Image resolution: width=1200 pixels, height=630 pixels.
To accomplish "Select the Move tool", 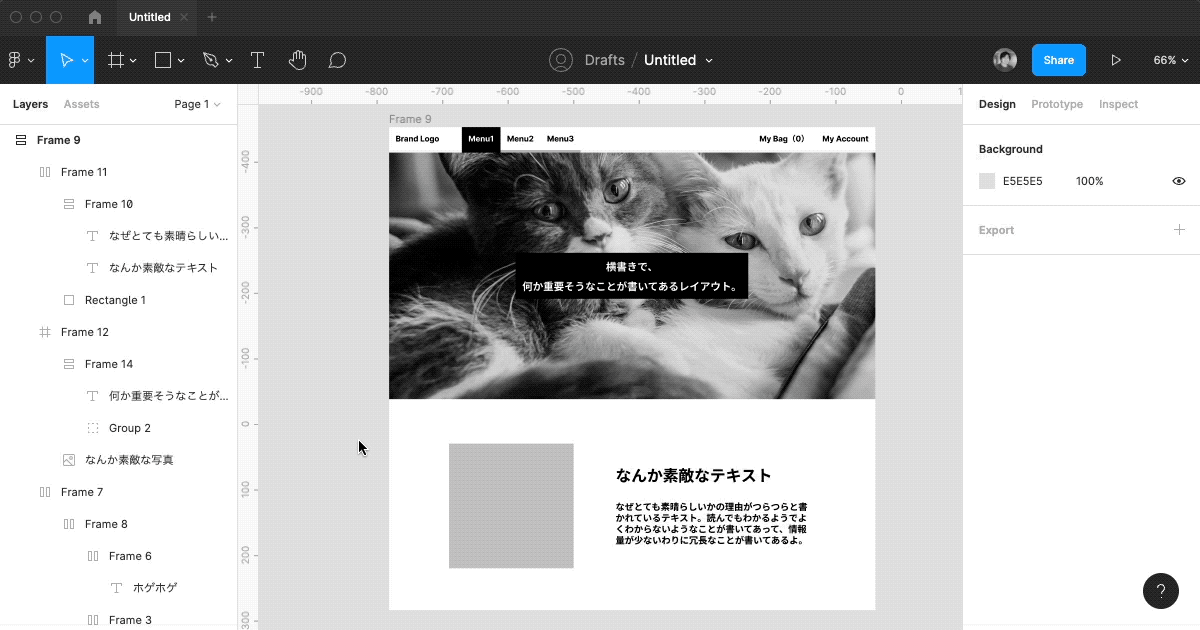I will pos(66,60).
